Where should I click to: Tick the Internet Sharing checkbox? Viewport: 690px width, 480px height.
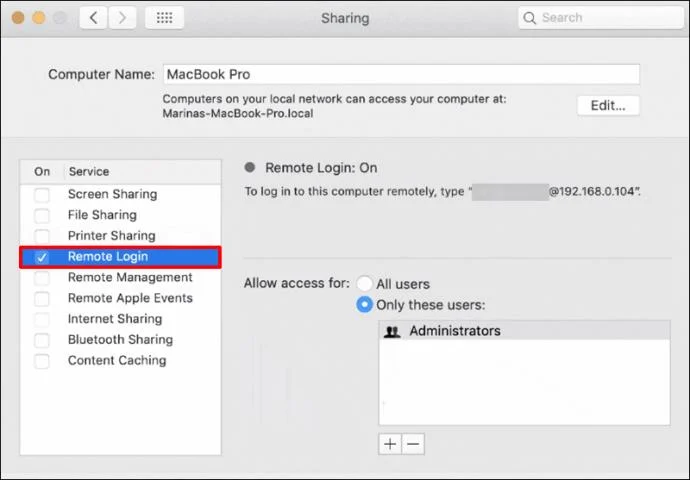42,319
